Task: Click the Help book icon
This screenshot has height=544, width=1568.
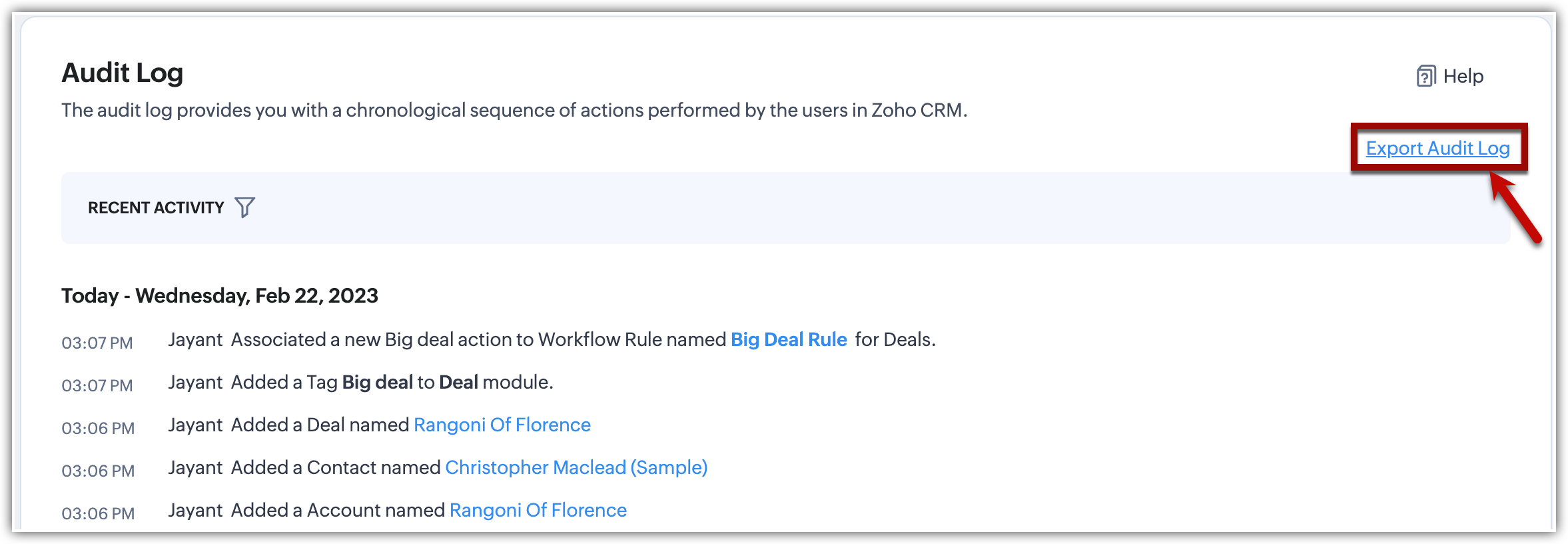Action: tap(1425, 77)
